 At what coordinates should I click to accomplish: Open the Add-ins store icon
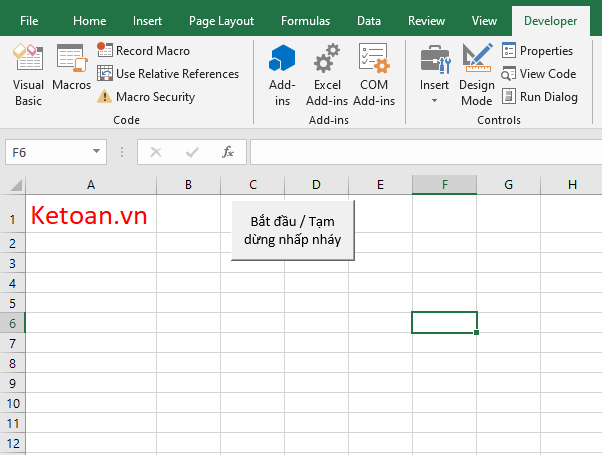pyautogui.click(x=282, y=74)
